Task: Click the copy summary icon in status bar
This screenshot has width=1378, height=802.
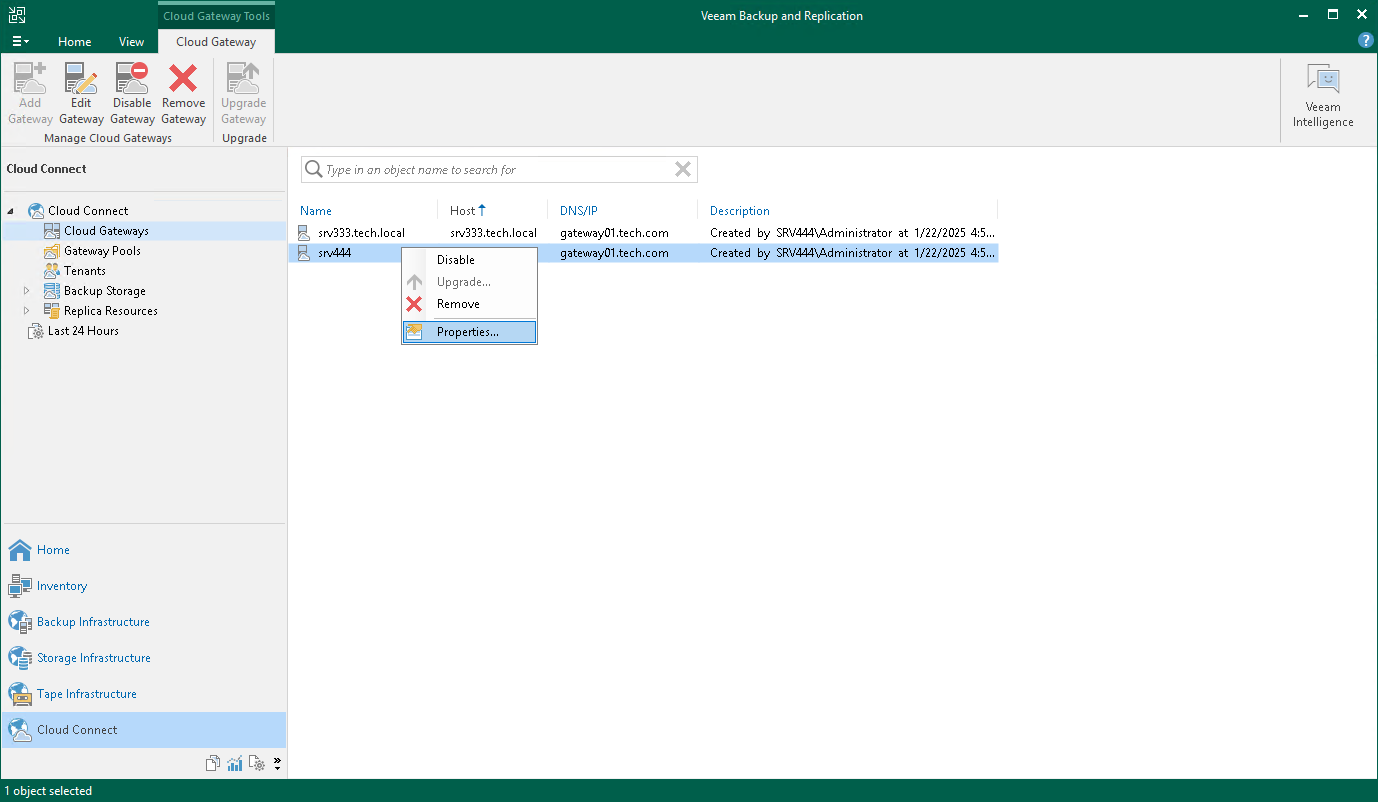Action: (213, 762)
